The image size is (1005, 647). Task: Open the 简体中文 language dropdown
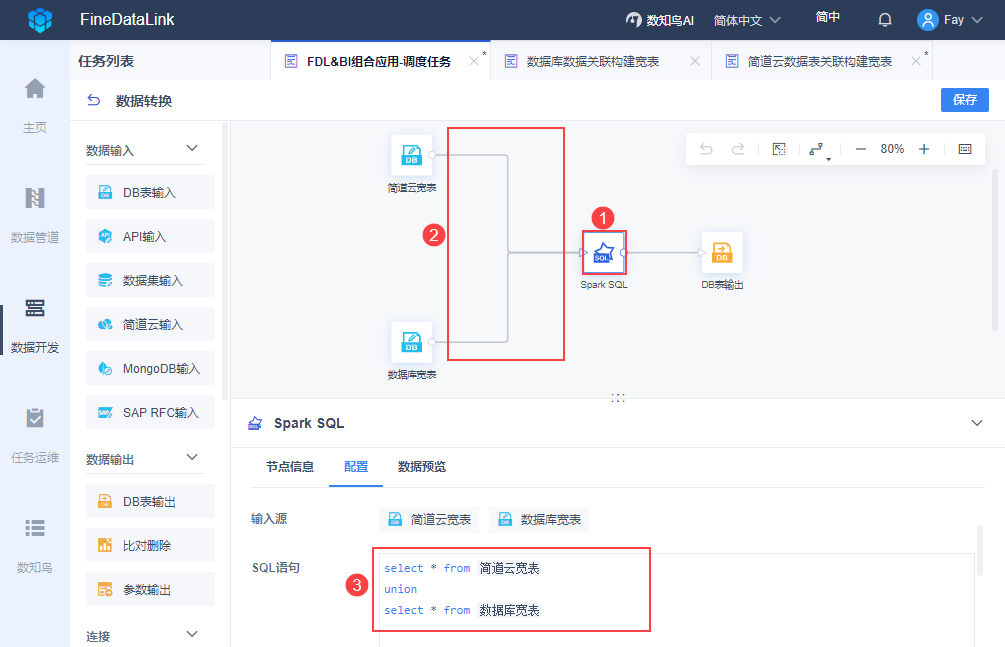(747, 21)
